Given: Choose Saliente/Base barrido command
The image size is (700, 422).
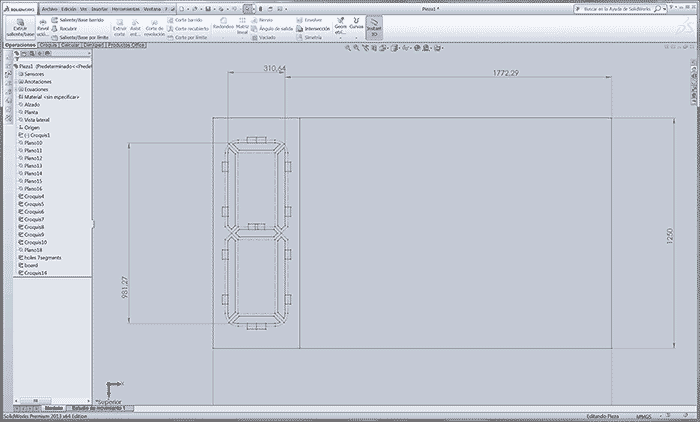Looking at the screenshot, I should [x=78, y=20].
